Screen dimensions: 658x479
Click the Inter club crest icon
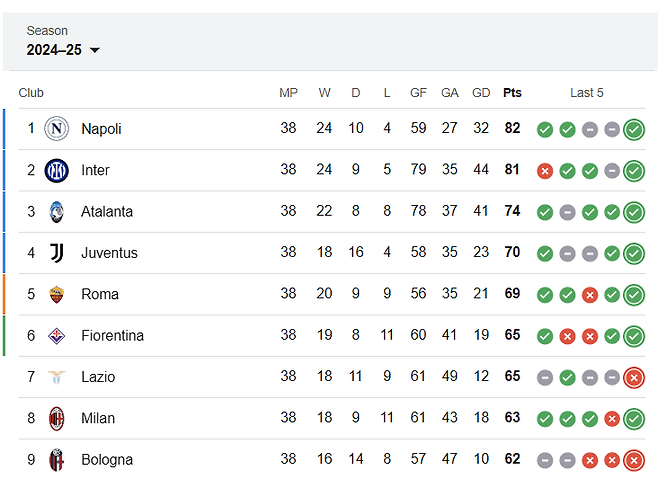click(56, 170)
